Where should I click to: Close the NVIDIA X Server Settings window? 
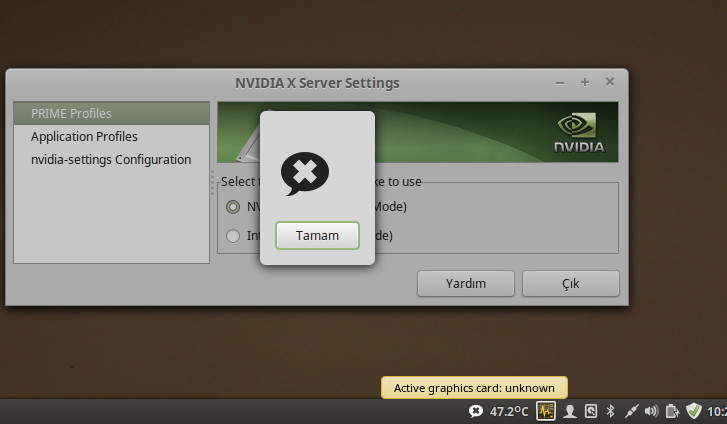pyautogui.click(x=610, y=82)
